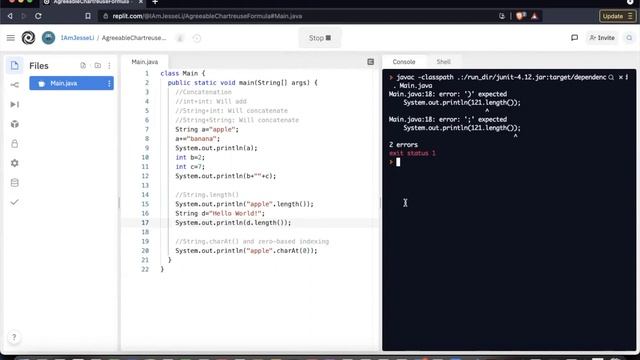Image resolution: width=640 pixels, height=360 pixels.
Task: Search within the console output
Action: [x=611, y=77]
